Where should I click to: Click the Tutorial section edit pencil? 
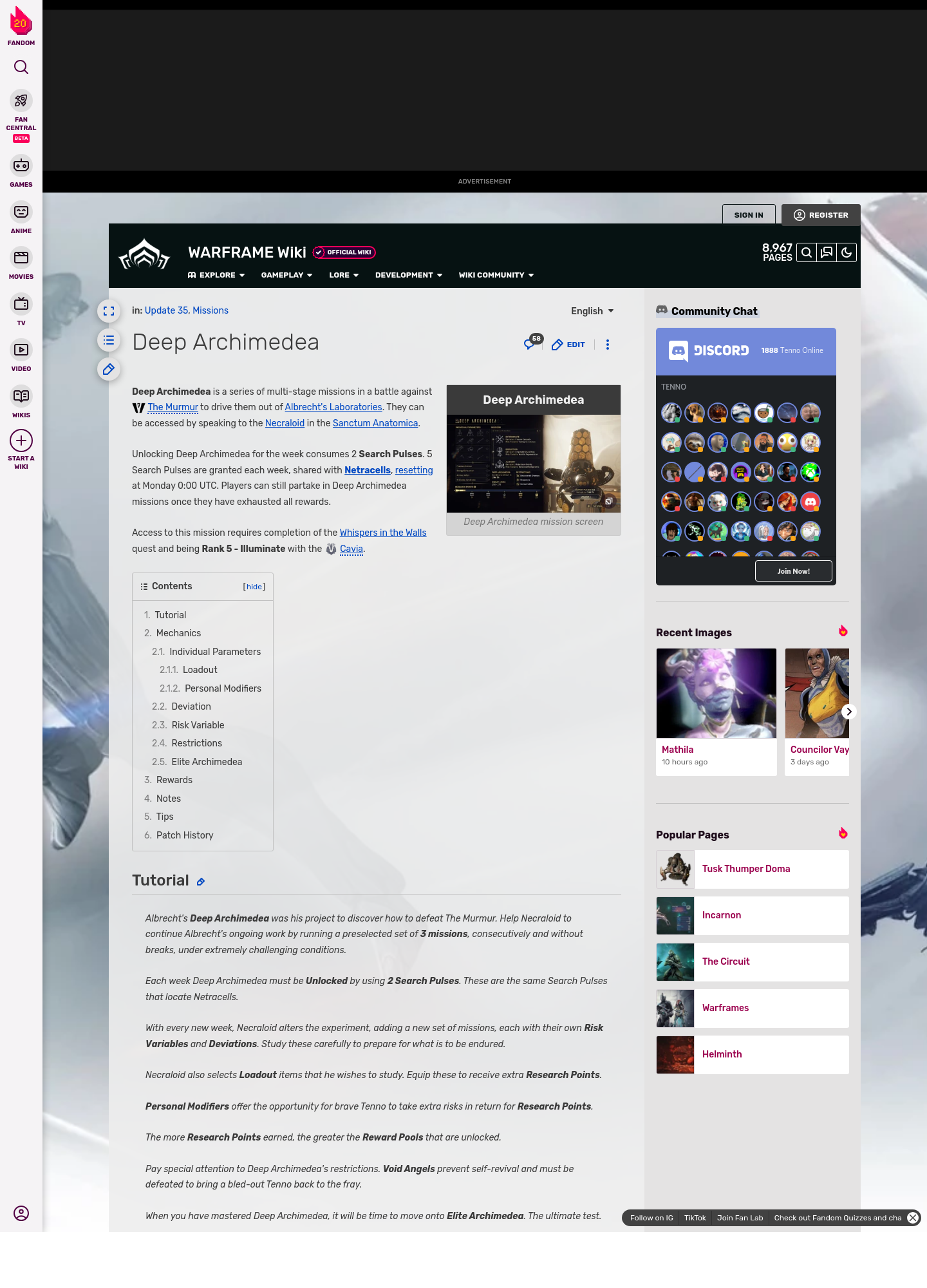point(201,882)
